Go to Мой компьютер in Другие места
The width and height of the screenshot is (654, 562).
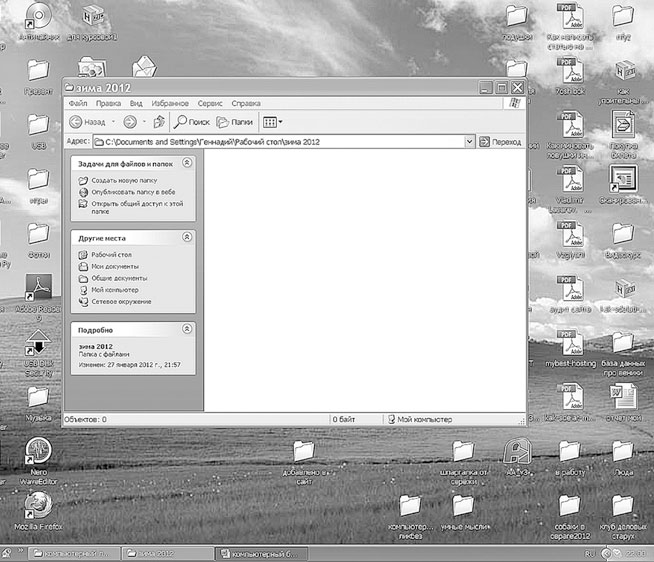(x=115, y=290)
